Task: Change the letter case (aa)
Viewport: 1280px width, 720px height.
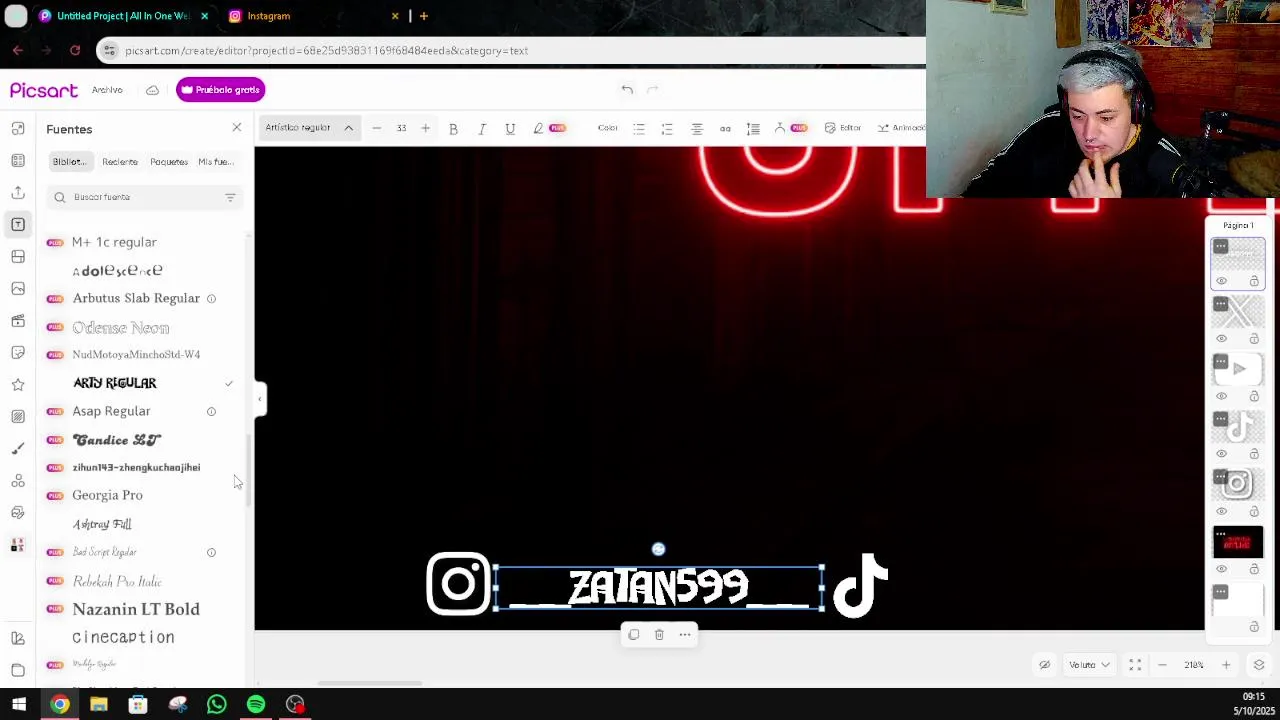Action: [x=725, y=128]
